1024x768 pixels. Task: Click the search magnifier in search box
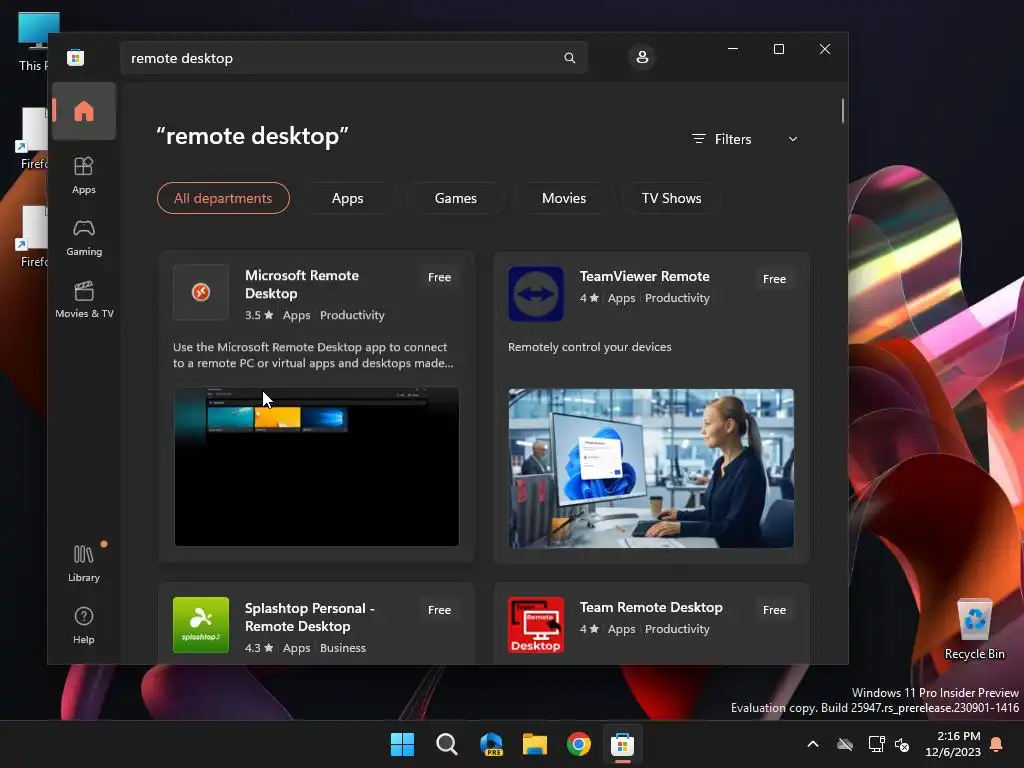coord(569,58)
